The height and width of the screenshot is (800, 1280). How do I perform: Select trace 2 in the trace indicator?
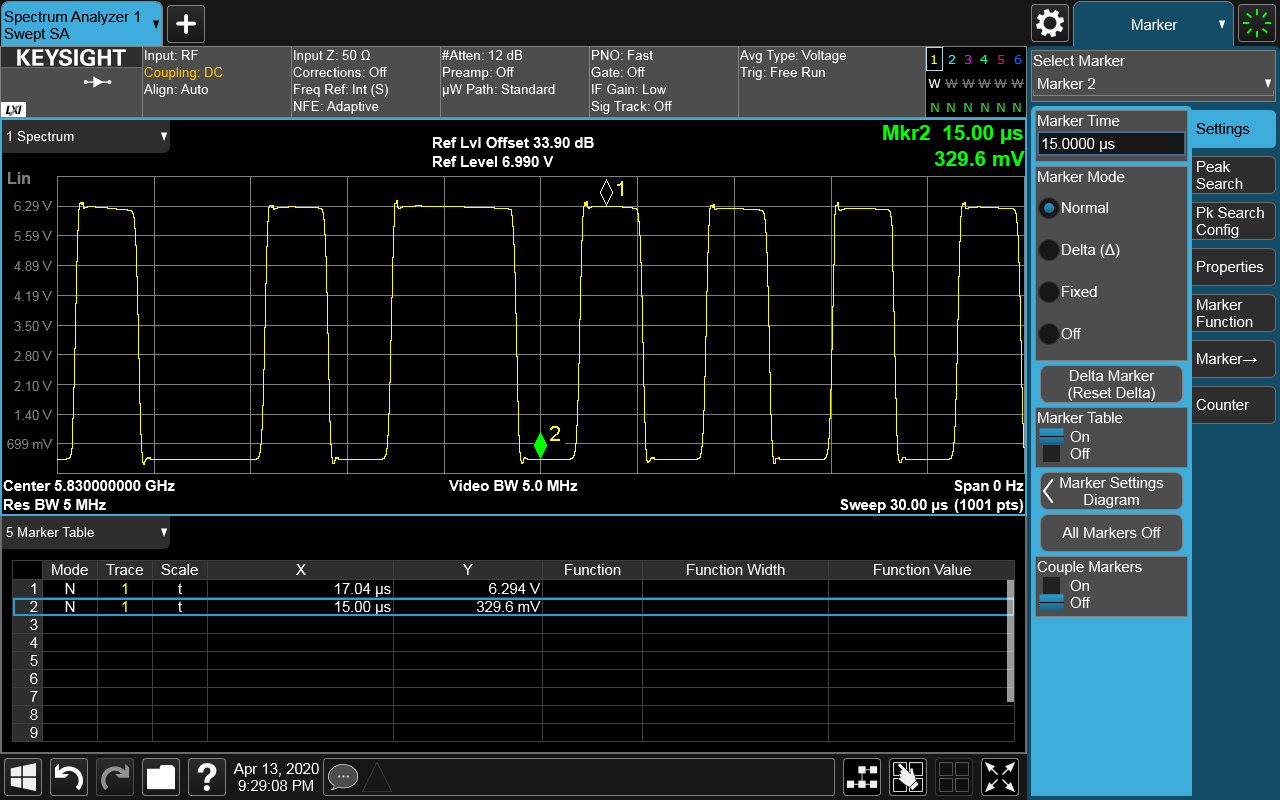pyautogui.click(x=952, y=60)
